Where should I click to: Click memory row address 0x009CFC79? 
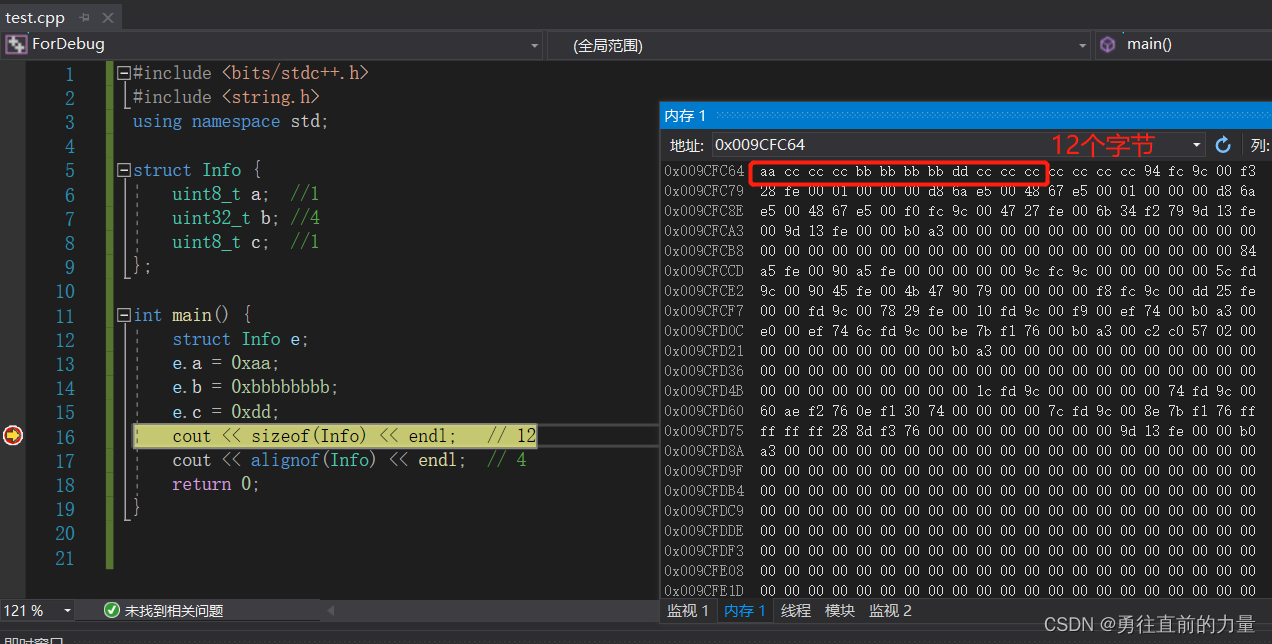pos(704,191)
